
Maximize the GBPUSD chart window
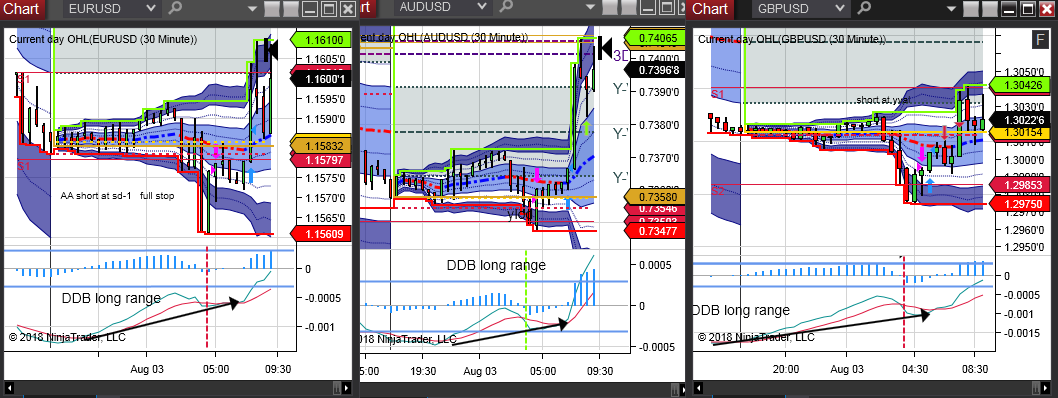point(1027,9)
